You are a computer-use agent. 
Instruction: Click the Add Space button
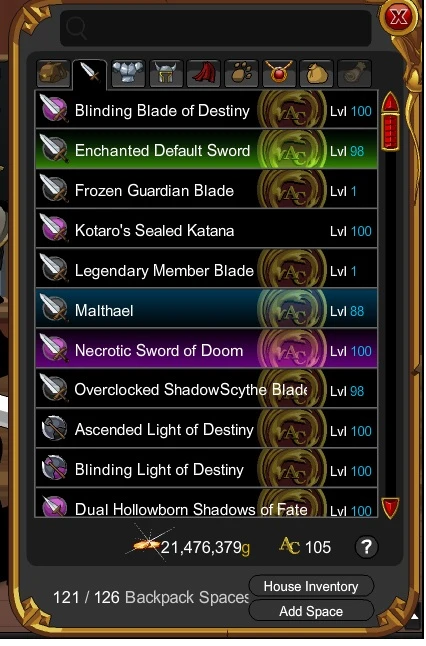click(311, 611)
